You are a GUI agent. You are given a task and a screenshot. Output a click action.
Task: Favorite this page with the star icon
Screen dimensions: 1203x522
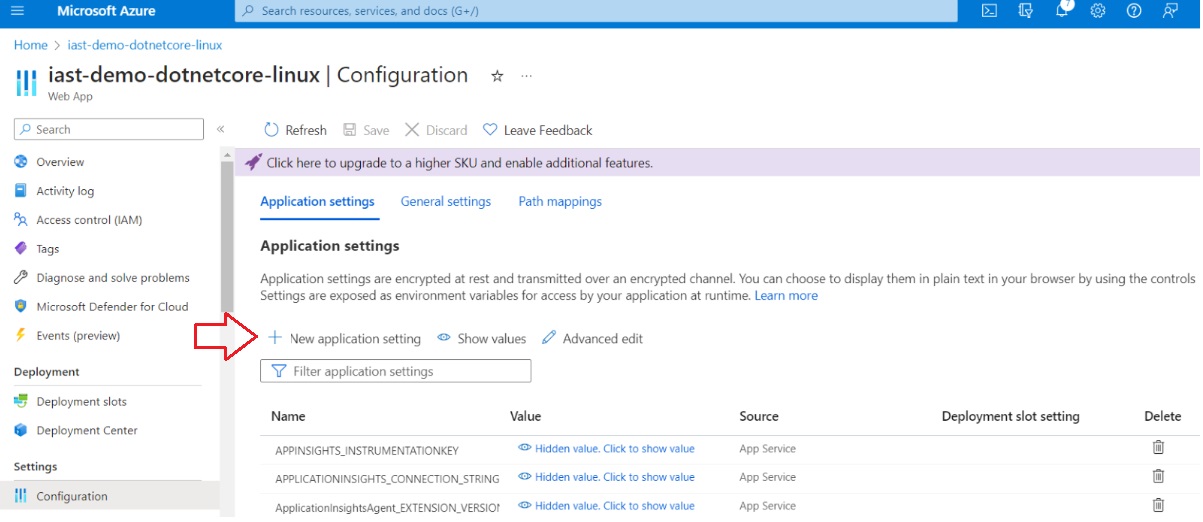[x=497, y=76]
